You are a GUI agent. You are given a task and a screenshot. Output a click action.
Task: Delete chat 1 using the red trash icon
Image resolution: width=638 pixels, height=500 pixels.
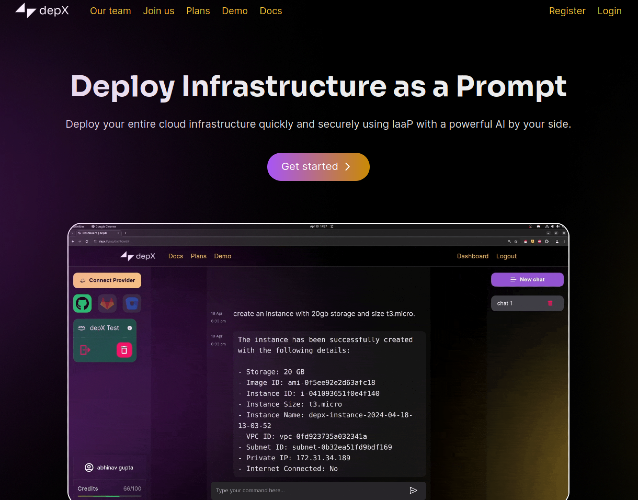click(550, 303)
